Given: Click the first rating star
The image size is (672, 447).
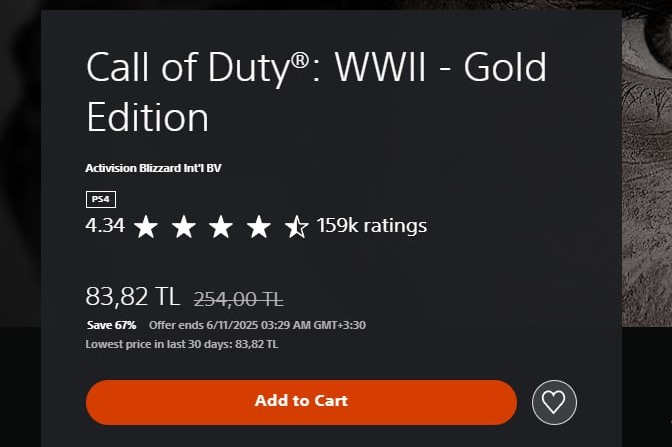Looking at the screenshot, I should (x=146, y=226).
